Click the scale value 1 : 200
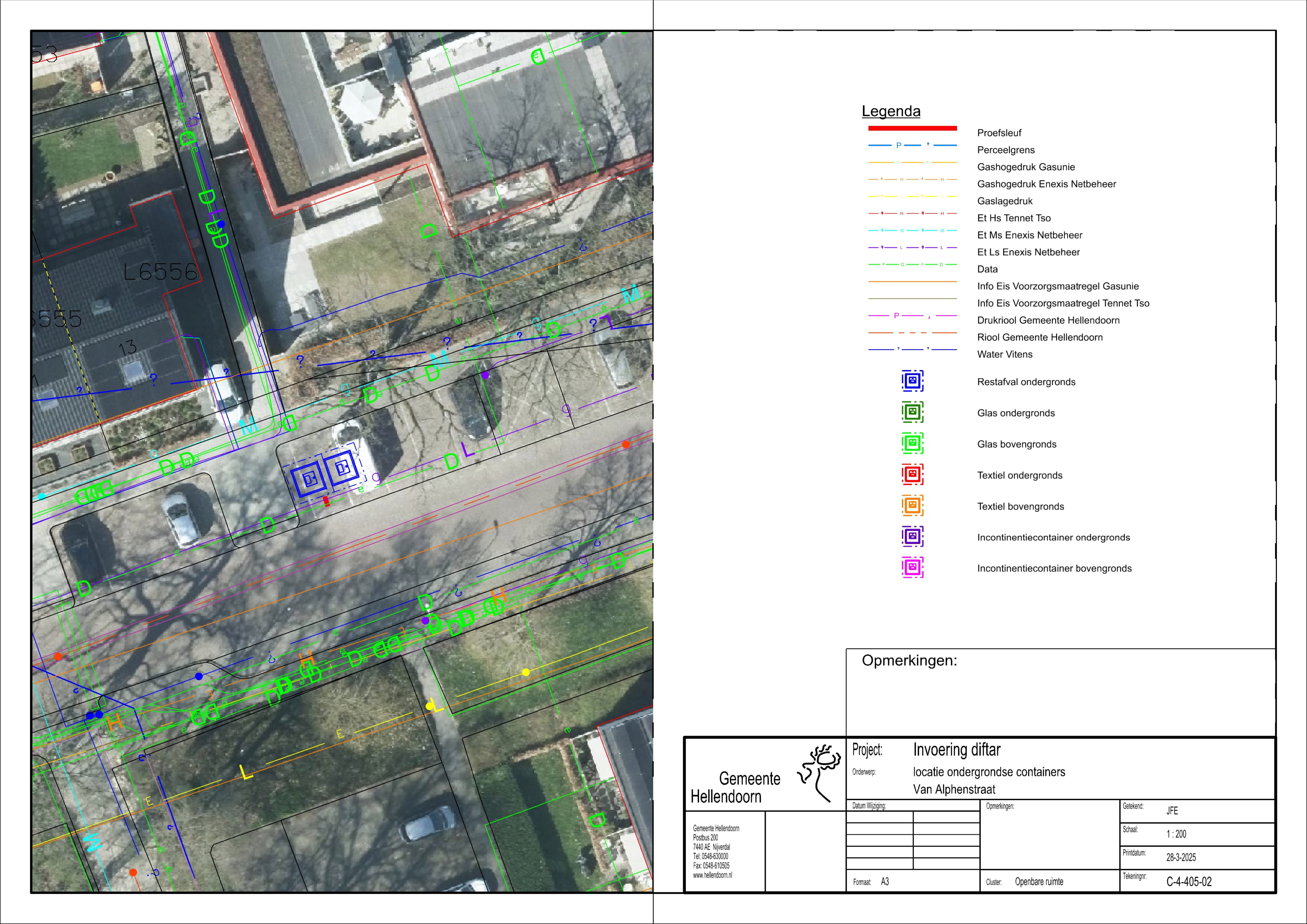Screen dimensions: 1307x924 1176,834
